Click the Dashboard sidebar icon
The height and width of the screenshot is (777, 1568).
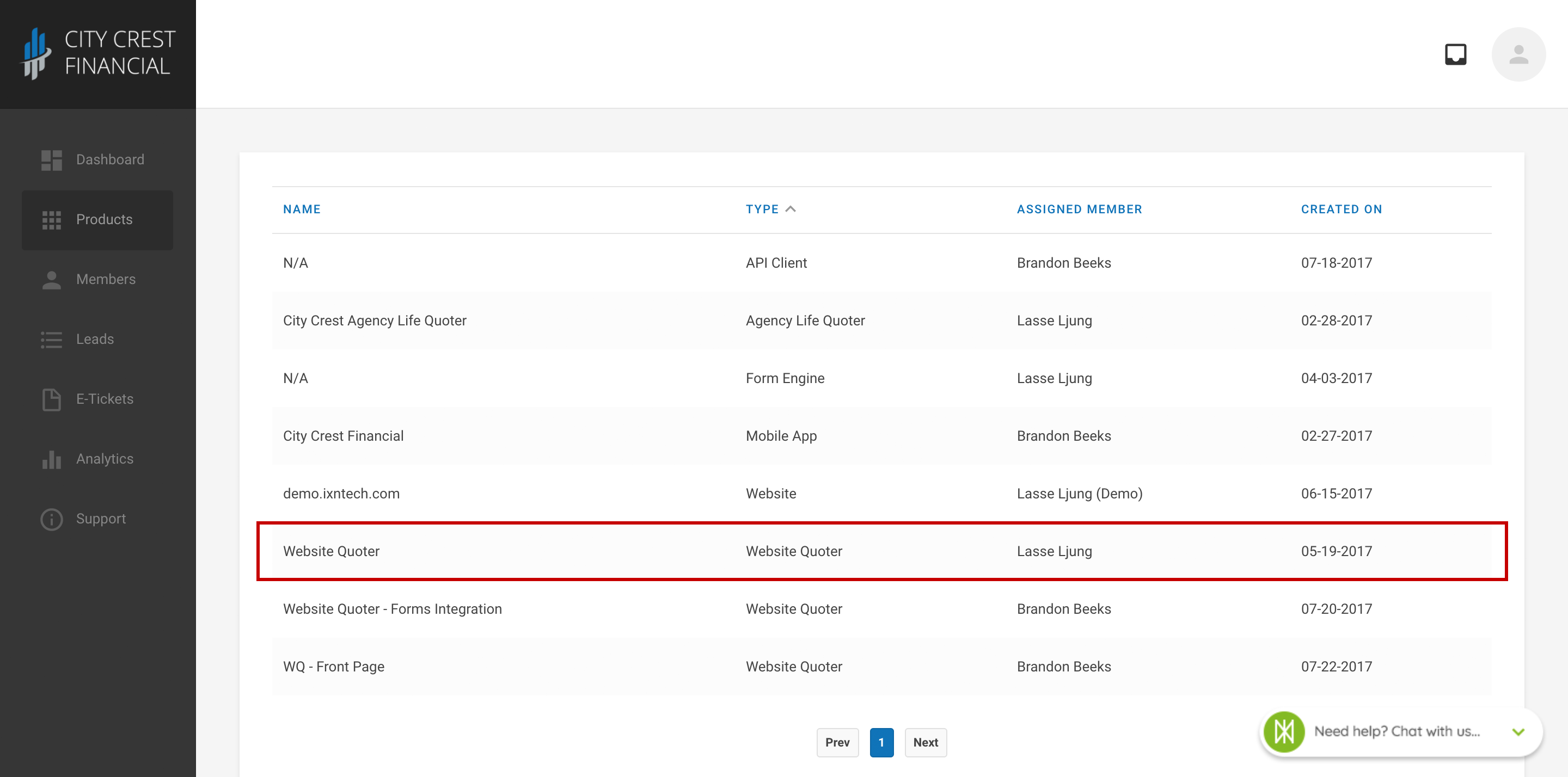pos(51,159)
